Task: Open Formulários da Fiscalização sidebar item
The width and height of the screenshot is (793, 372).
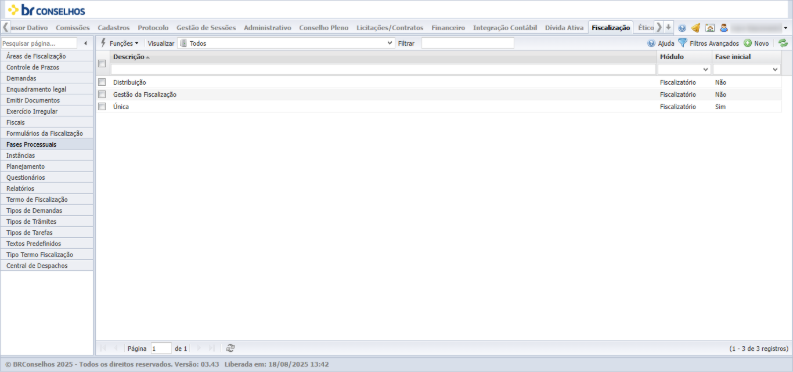Action: (47, 133)
